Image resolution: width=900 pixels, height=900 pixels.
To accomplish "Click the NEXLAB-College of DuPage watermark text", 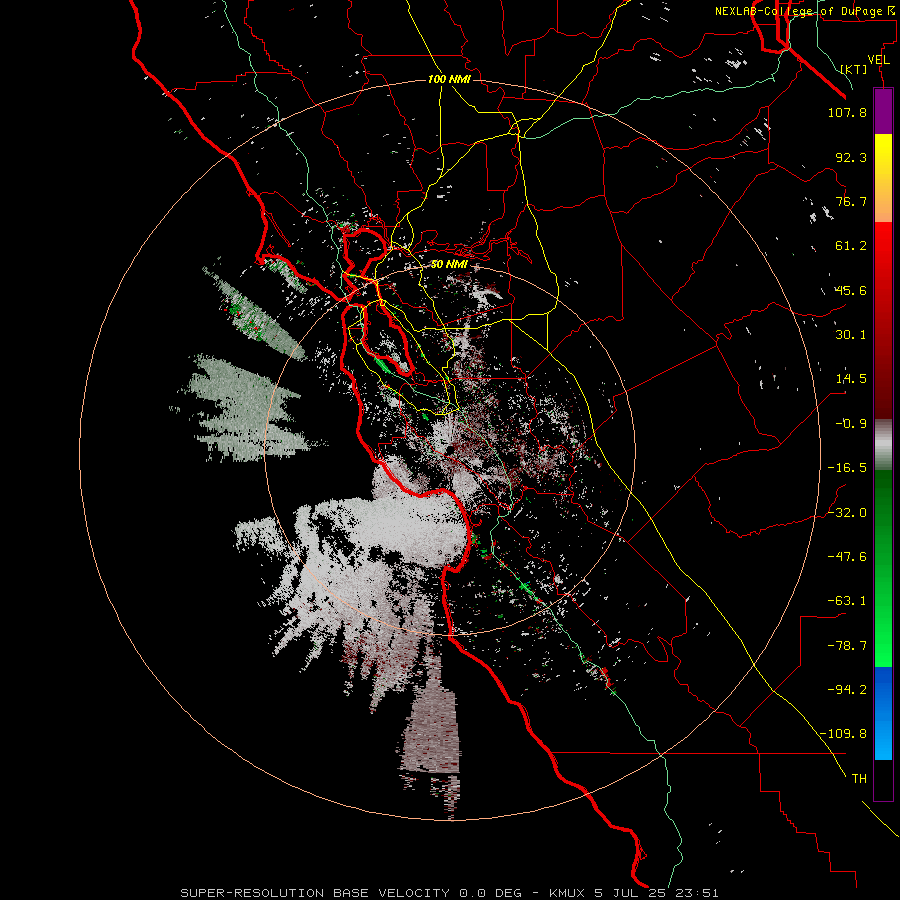I will (804, 11).
